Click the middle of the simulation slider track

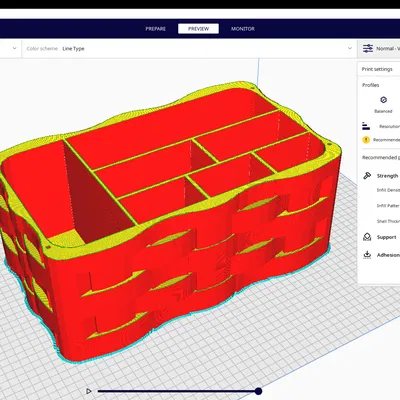coord(178,391)
